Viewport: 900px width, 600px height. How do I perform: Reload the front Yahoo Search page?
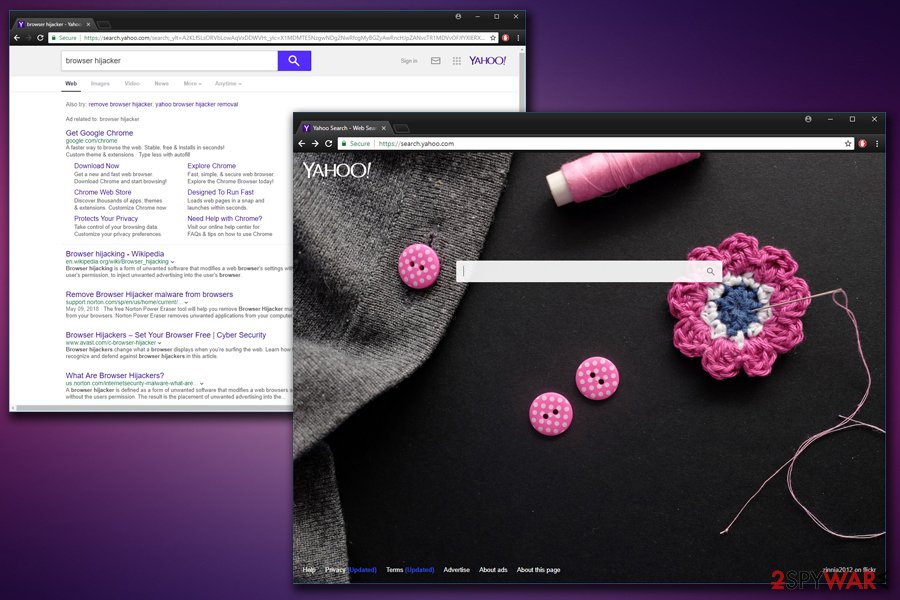tap(329, 144)
